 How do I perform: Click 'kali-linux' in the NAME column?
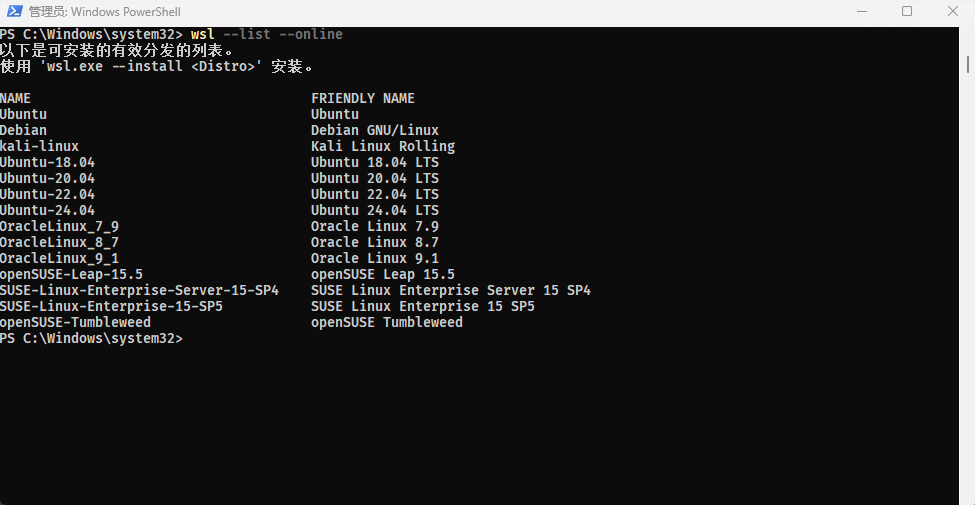[39, 146]
